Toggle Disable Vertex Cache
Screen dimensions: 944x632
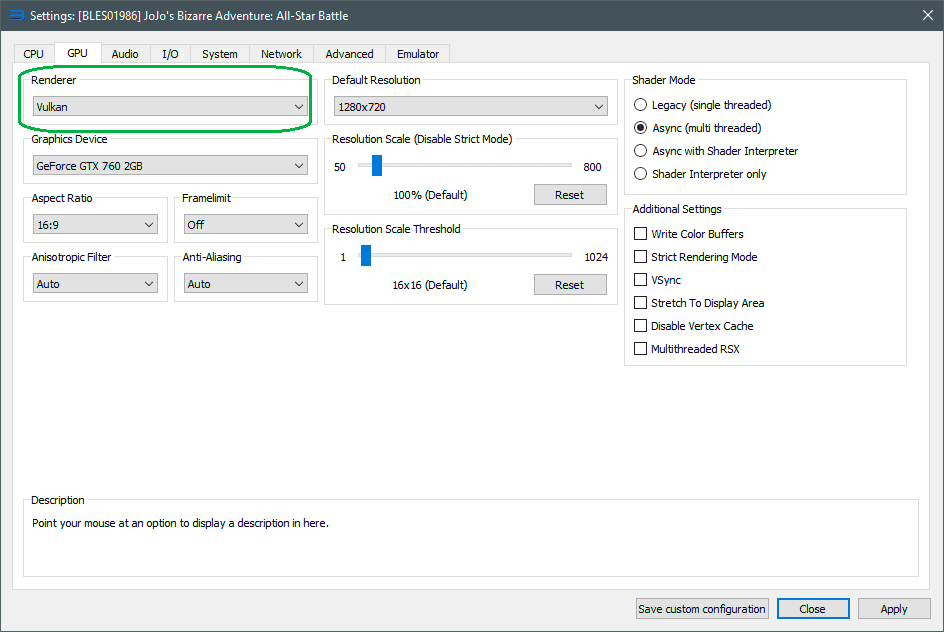click(694, 326)
